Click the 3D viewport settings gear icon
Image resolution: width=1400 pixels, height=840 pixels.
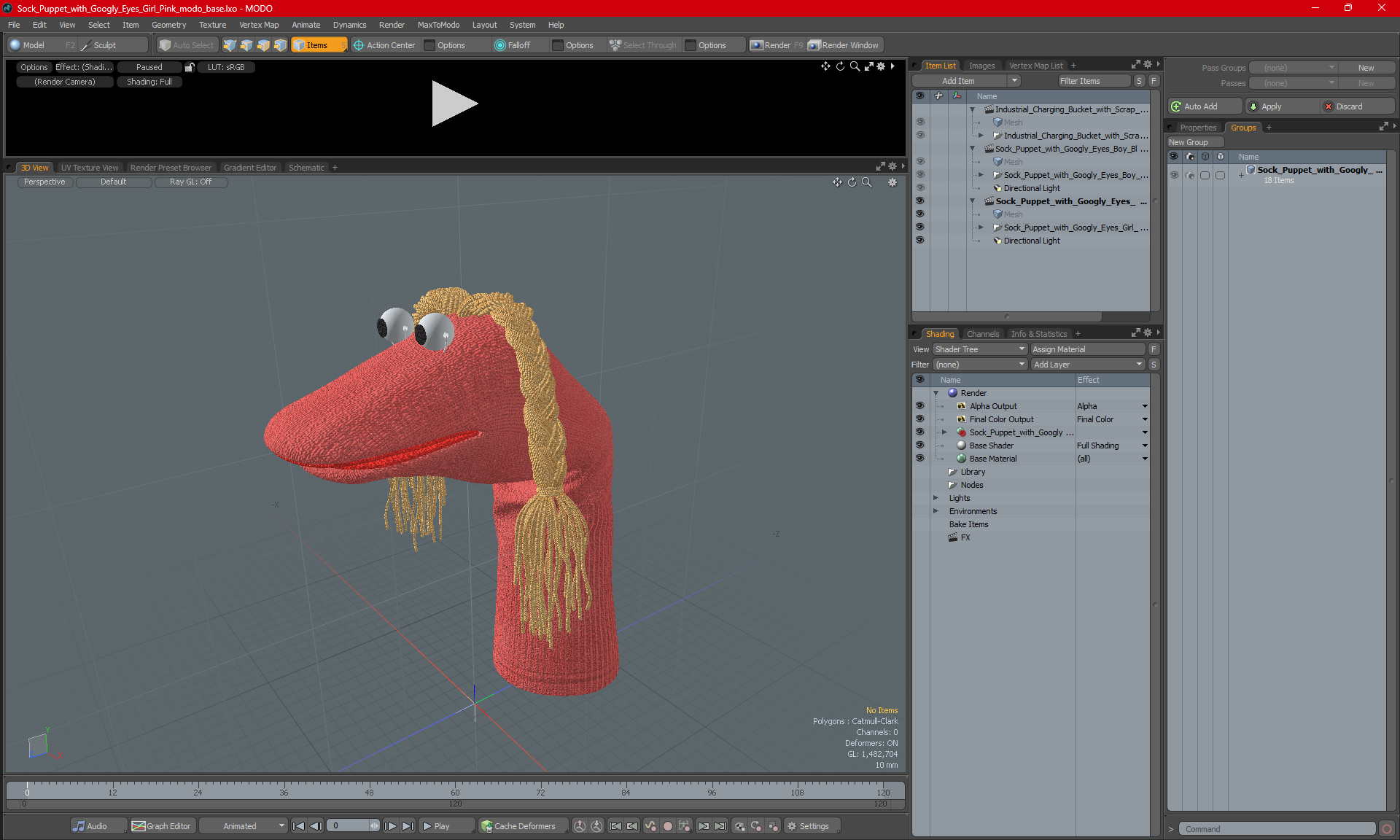[892, 182]
